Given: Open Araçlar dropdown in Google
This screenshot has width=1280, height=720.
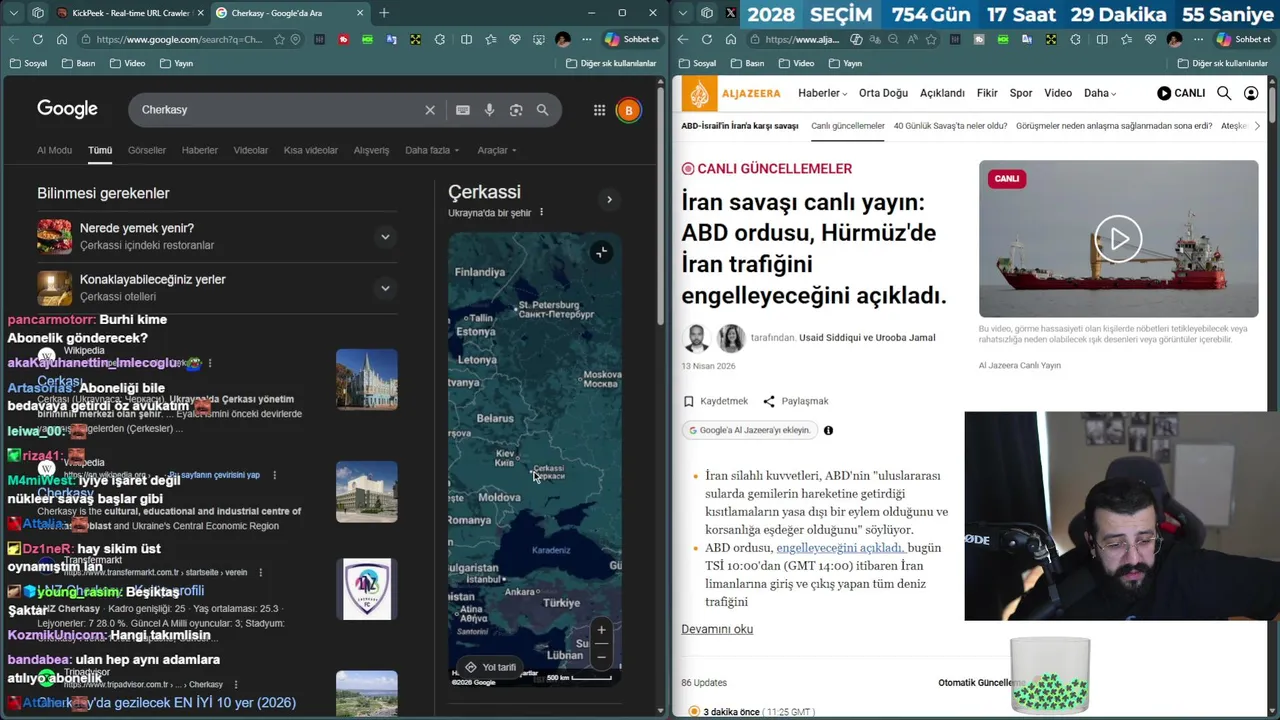Looking at the screenshot, I should point(497,150).
